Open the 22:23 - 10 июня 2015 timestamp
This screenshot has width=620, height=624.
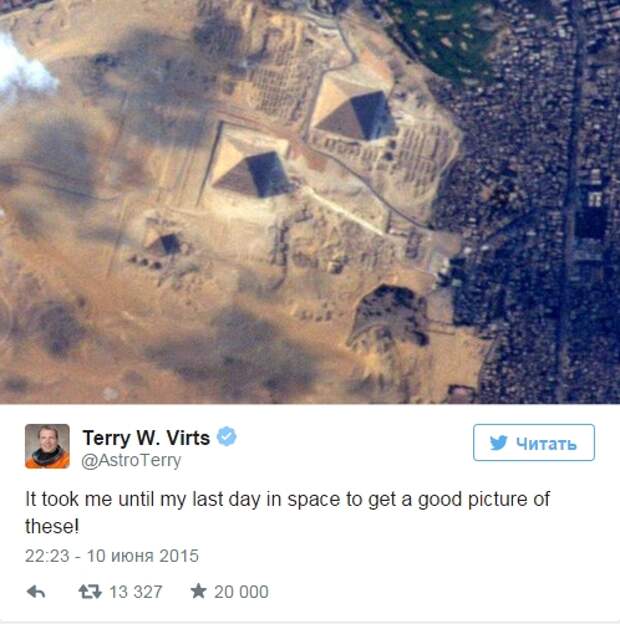tap(112, 556)
